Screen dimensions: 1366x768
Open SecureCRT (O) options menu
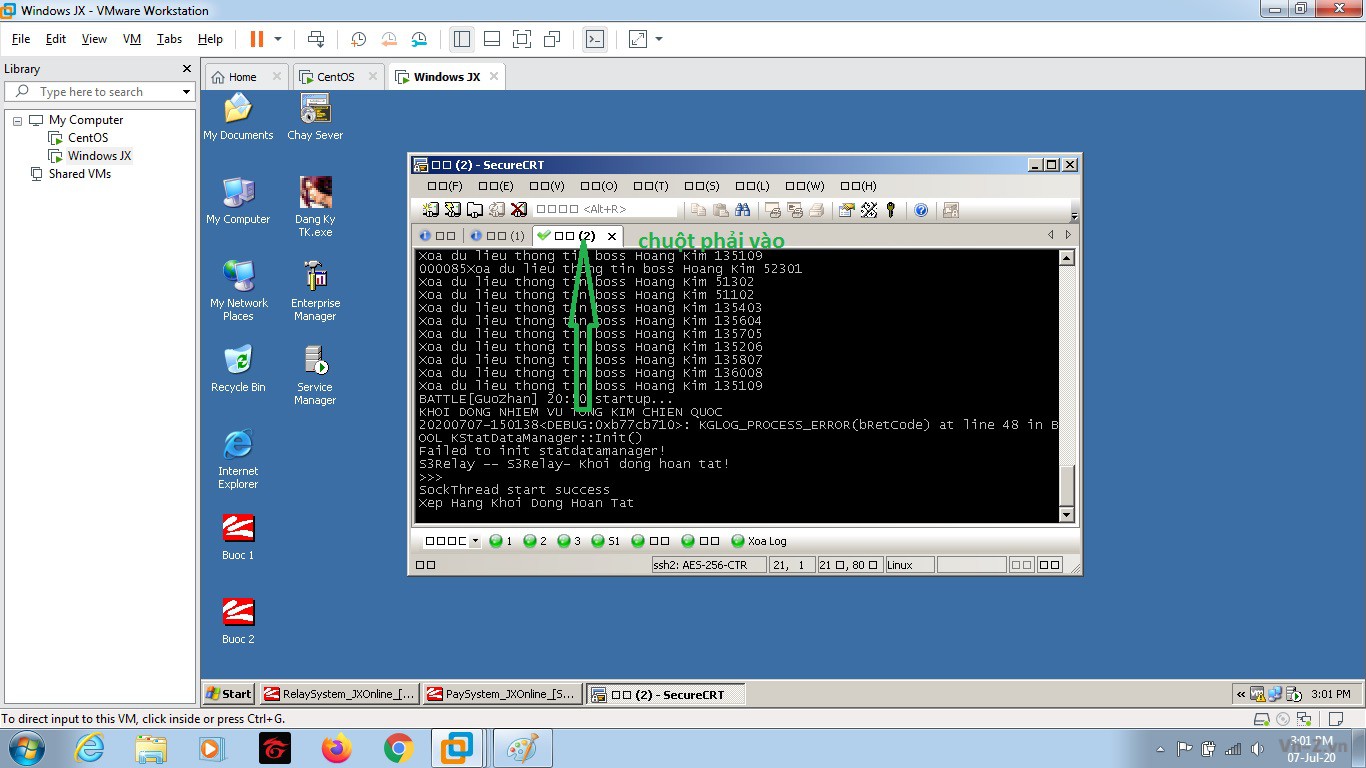coord(599,186)
